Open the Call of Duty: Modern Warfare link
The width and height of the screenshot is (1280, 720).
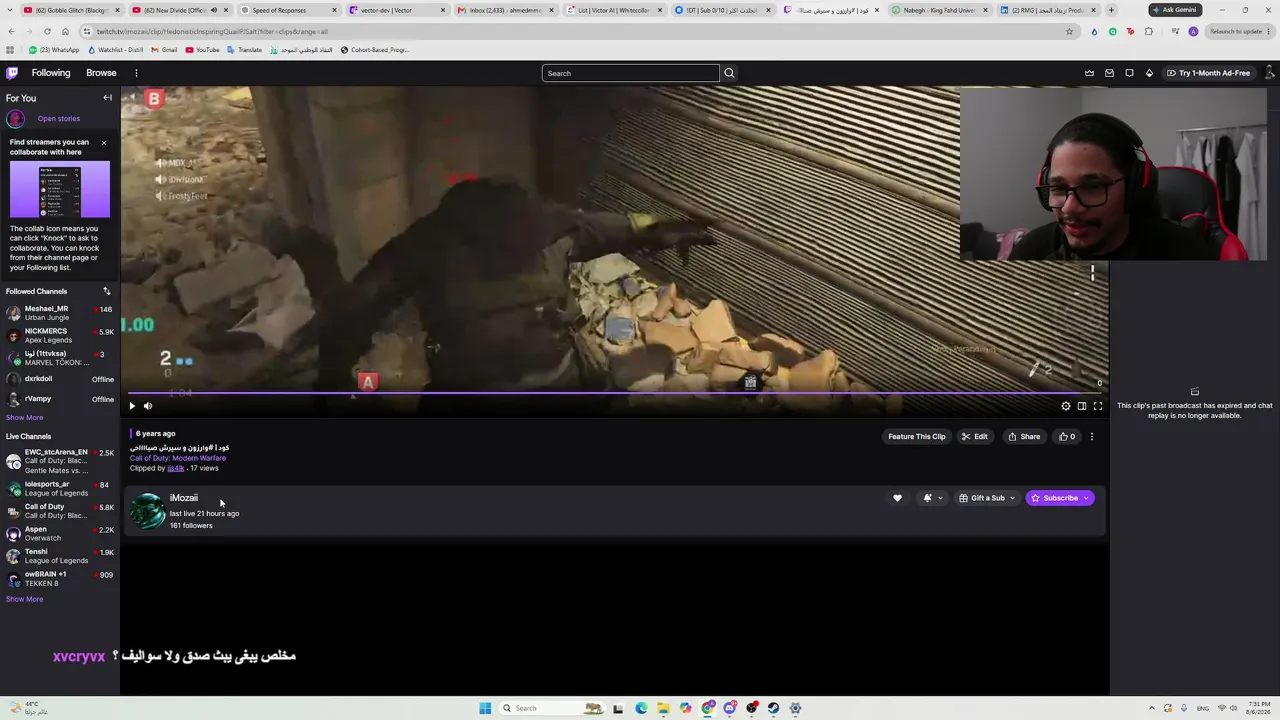point(178,458)
